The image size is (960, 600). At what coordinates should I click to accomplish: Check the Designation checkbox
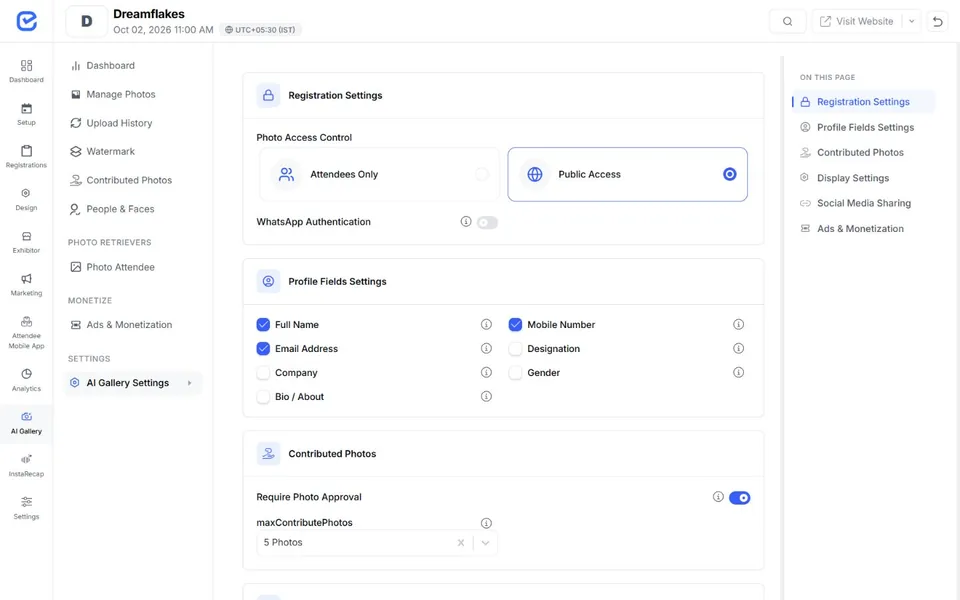click(516, 348)
